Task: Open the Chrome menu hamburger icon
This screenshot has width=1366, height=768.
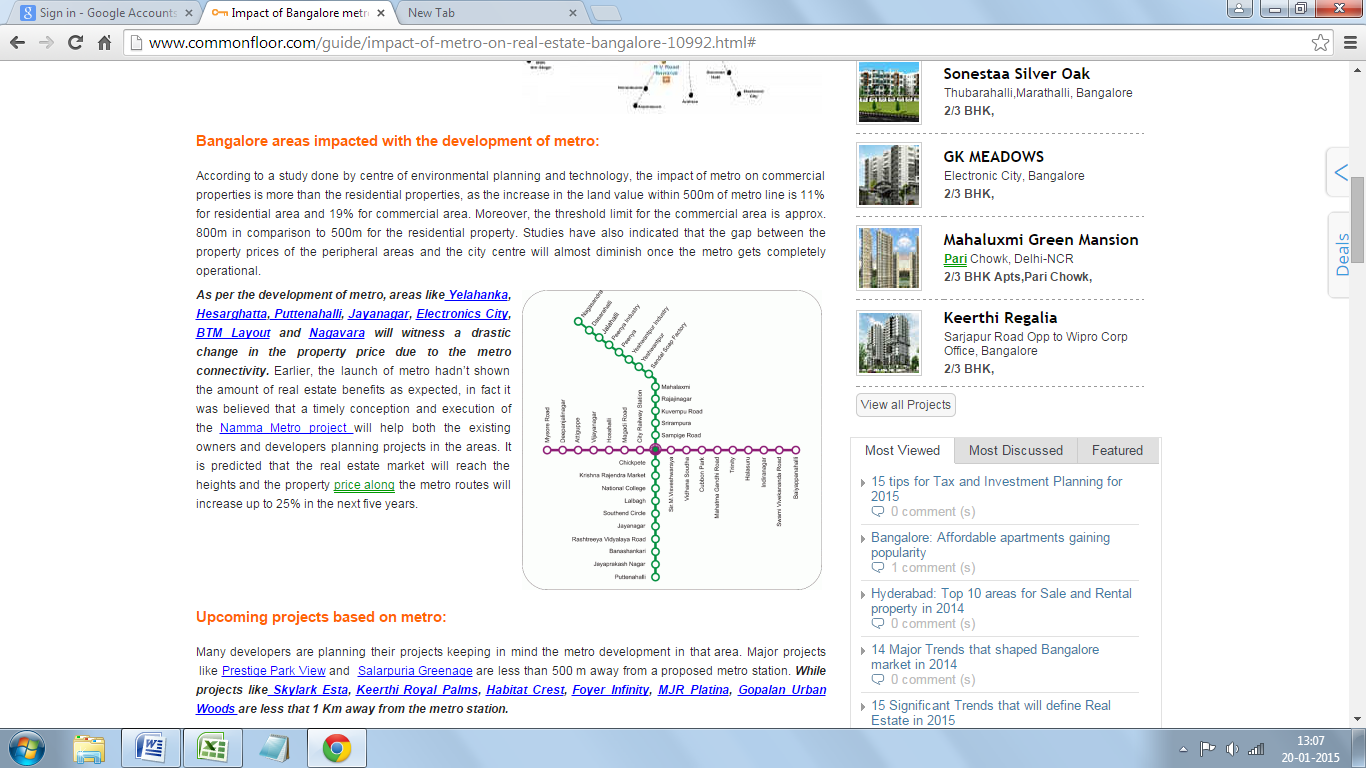Action: pyautogui.click(x=1349, y=43)
